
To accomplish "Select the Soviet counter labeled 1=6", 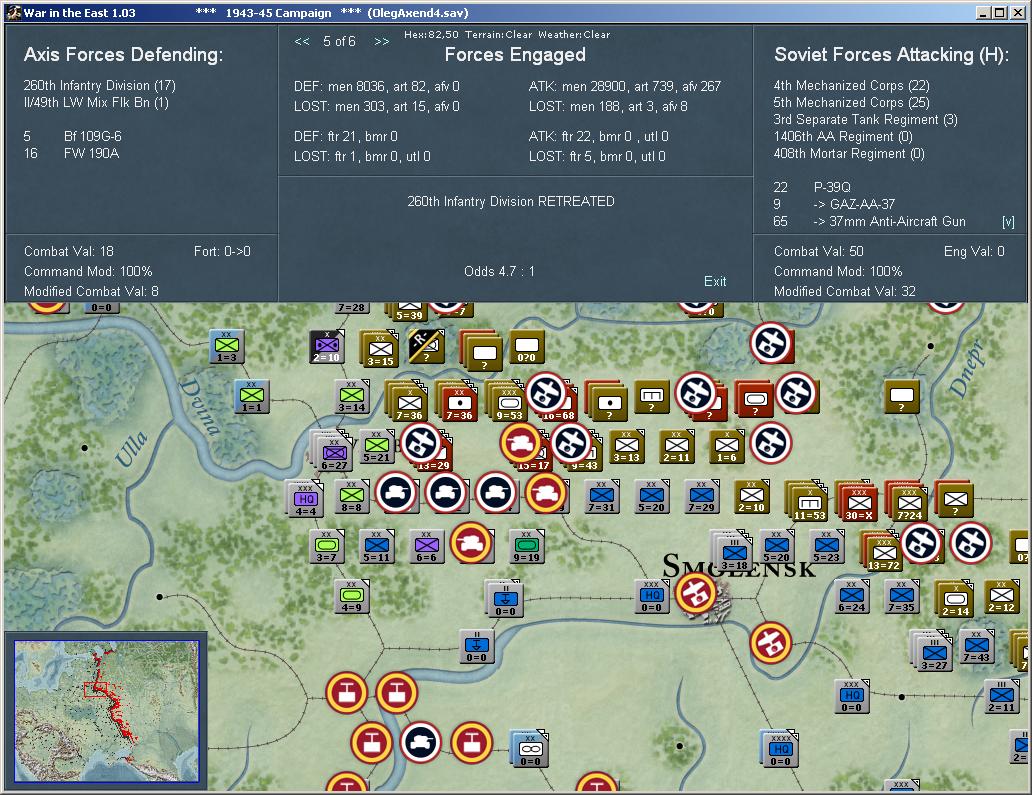I will [x=727, y=447].
